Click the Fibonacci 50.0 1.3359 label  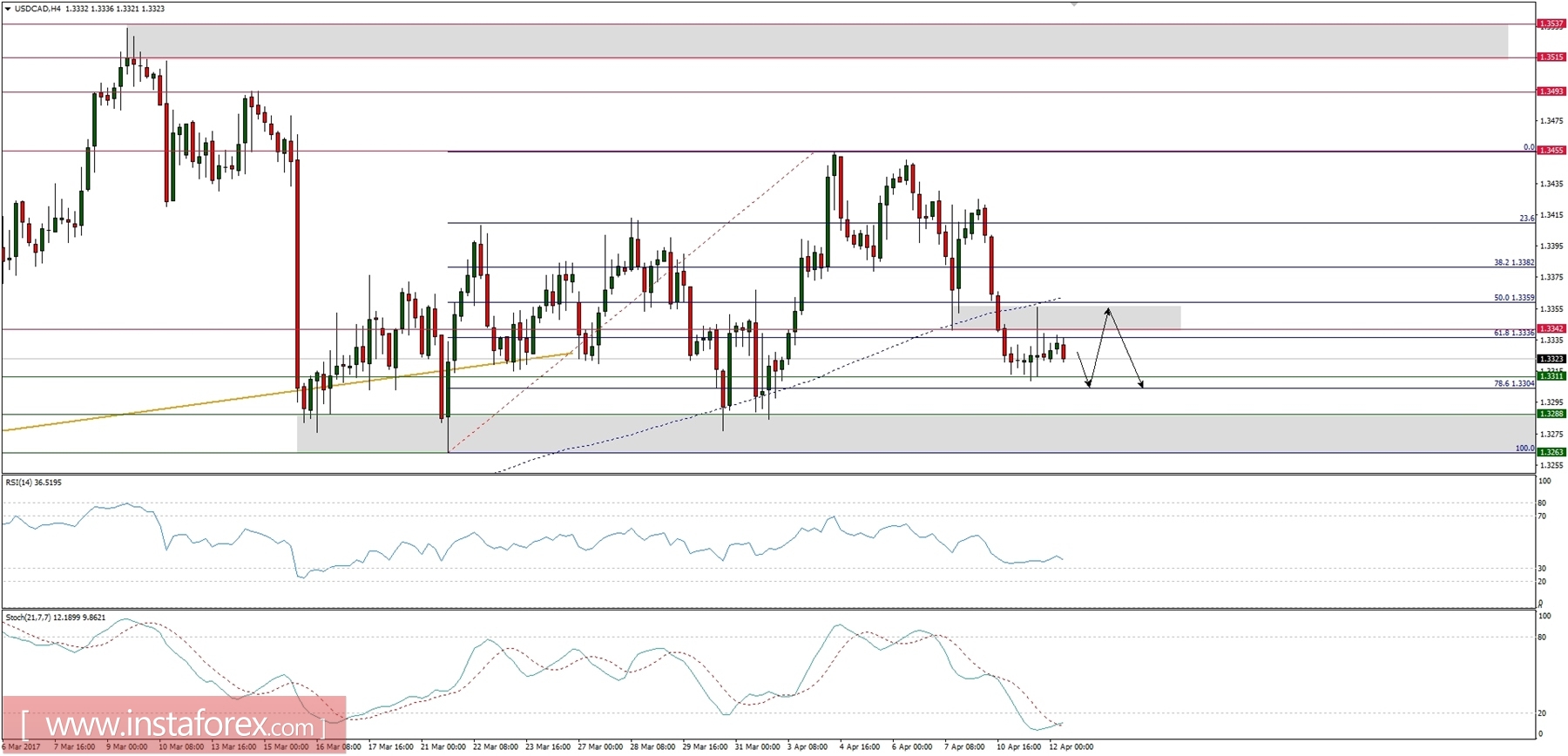(x=1514, y=298)
